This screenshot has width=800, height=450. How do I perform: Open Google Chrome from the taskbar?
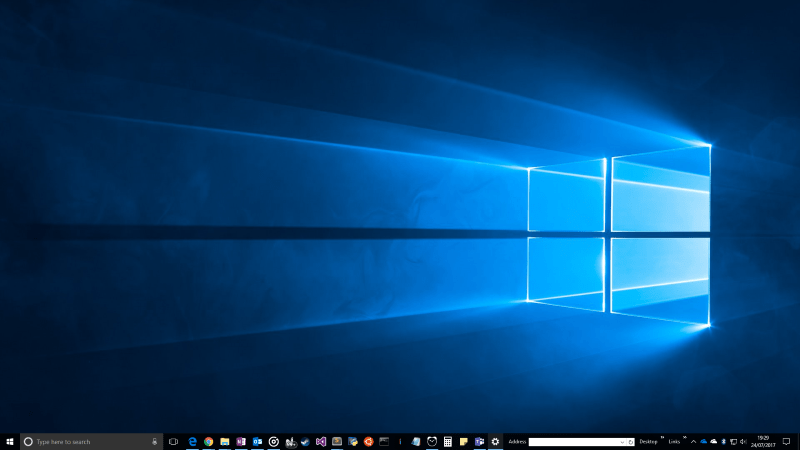209,441
